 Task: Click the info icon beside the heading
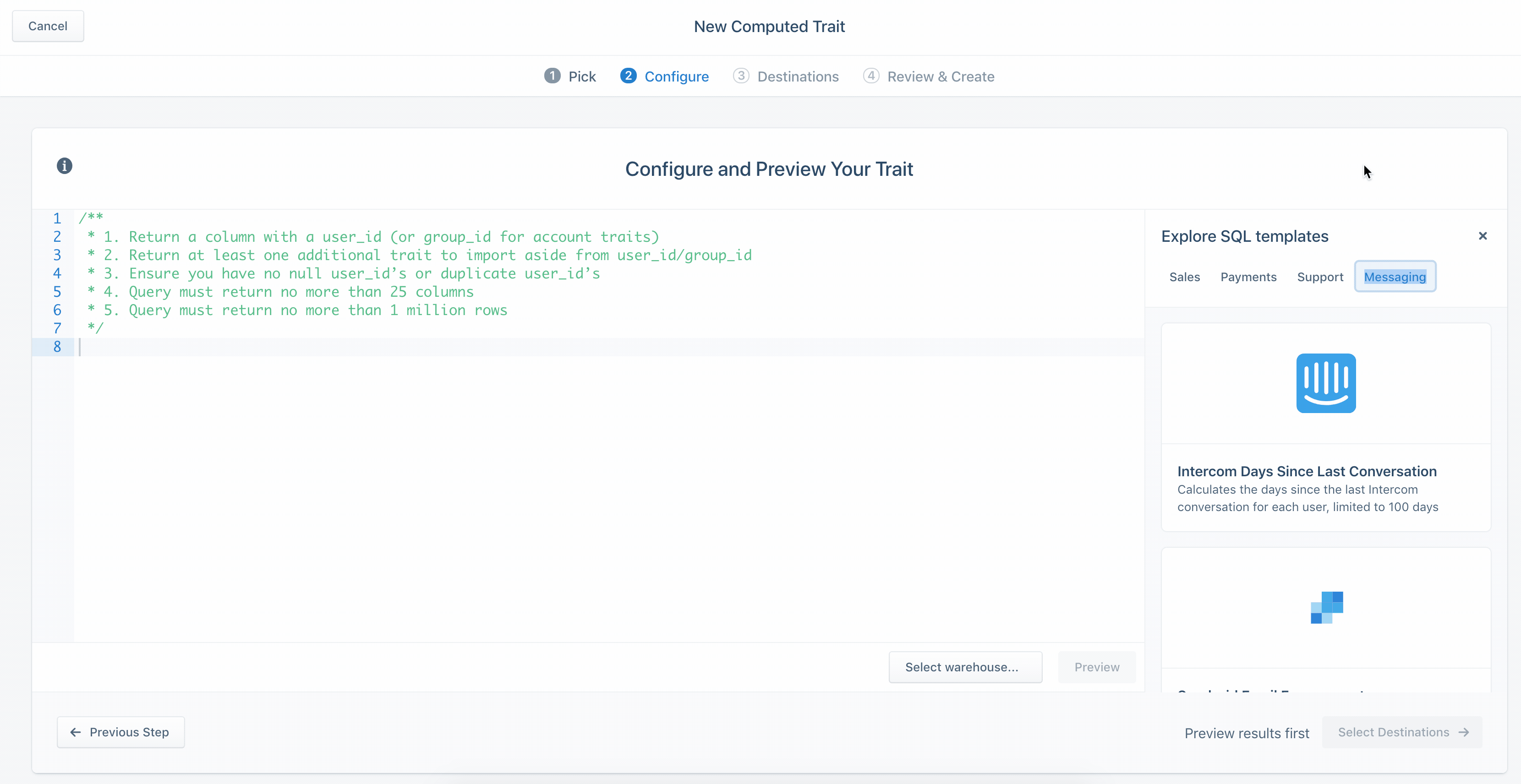(x=64, y=166)
